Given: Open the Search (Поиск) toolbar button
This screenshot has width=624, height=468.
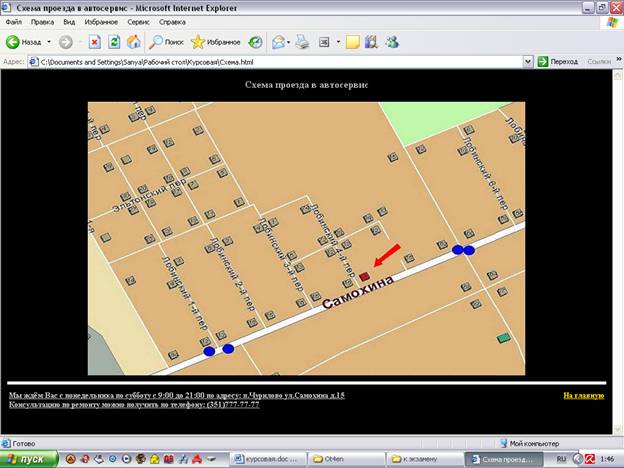Looking at the screenshot, I should [166, 42].
